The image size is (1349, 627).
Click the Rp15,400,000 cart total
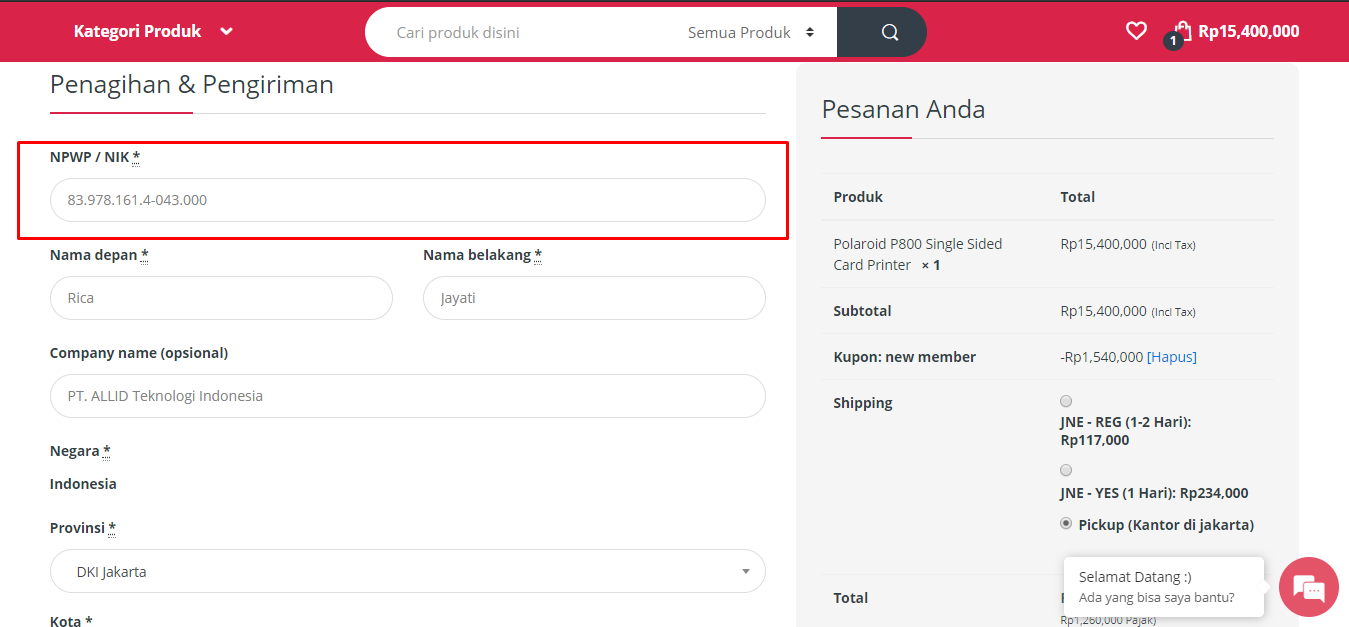[x=1248, y=31]
